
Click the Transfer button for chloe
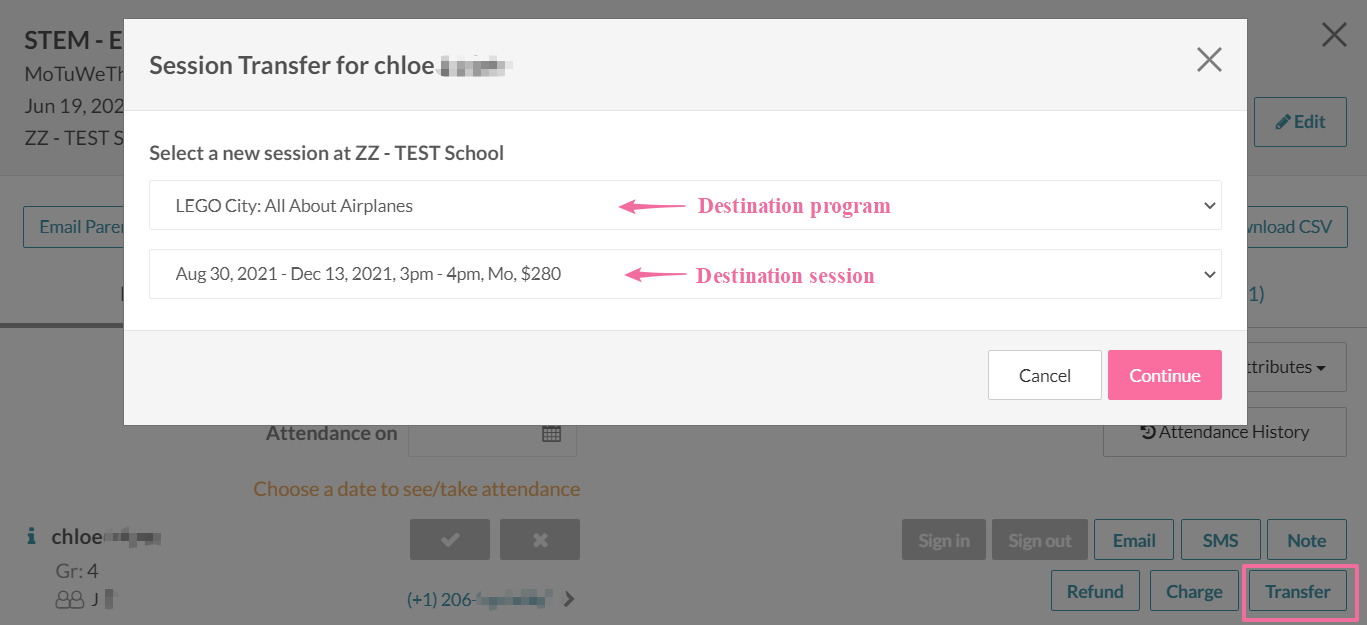[1297, 591]
